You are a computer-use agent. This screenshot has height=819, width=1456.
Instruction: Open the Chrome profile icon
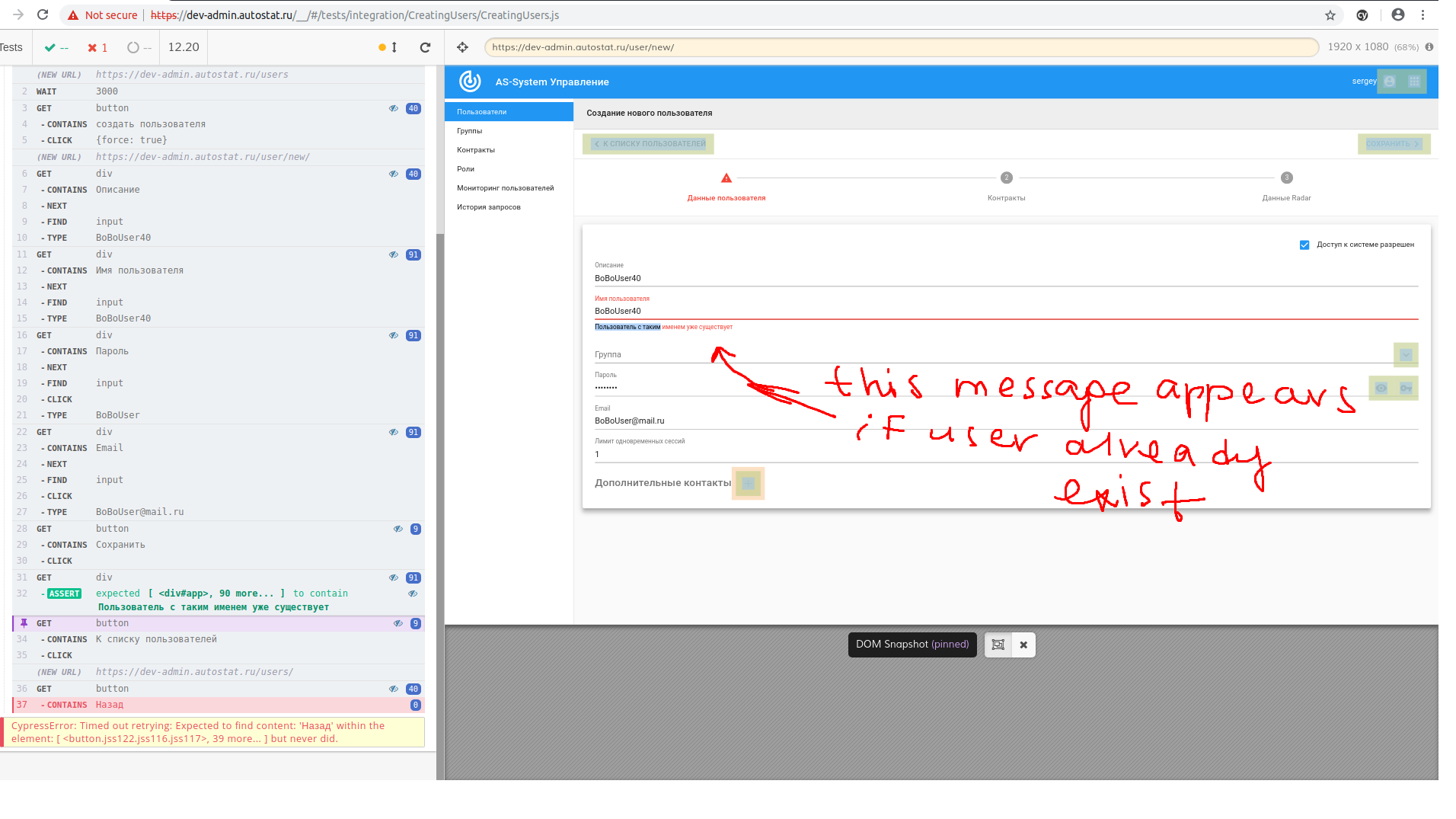pyautogui.click(x=1398, y=15)
